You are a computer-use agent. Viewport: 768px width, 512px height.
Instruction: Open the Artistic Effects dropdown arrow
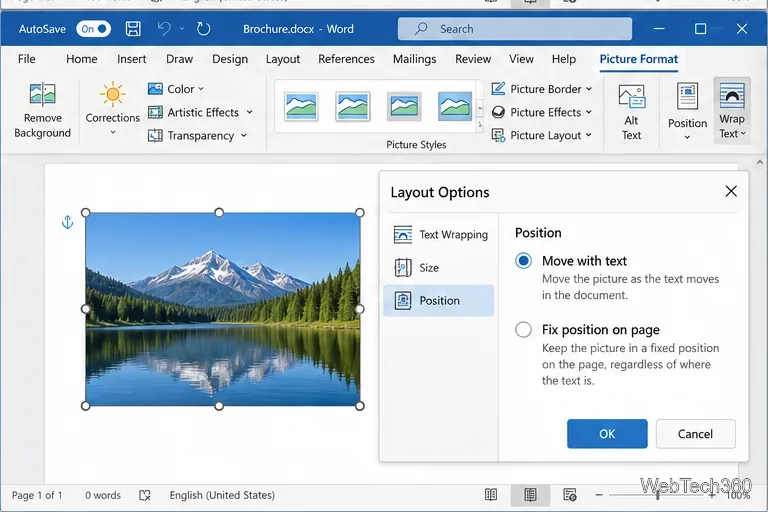coord(249,112)
